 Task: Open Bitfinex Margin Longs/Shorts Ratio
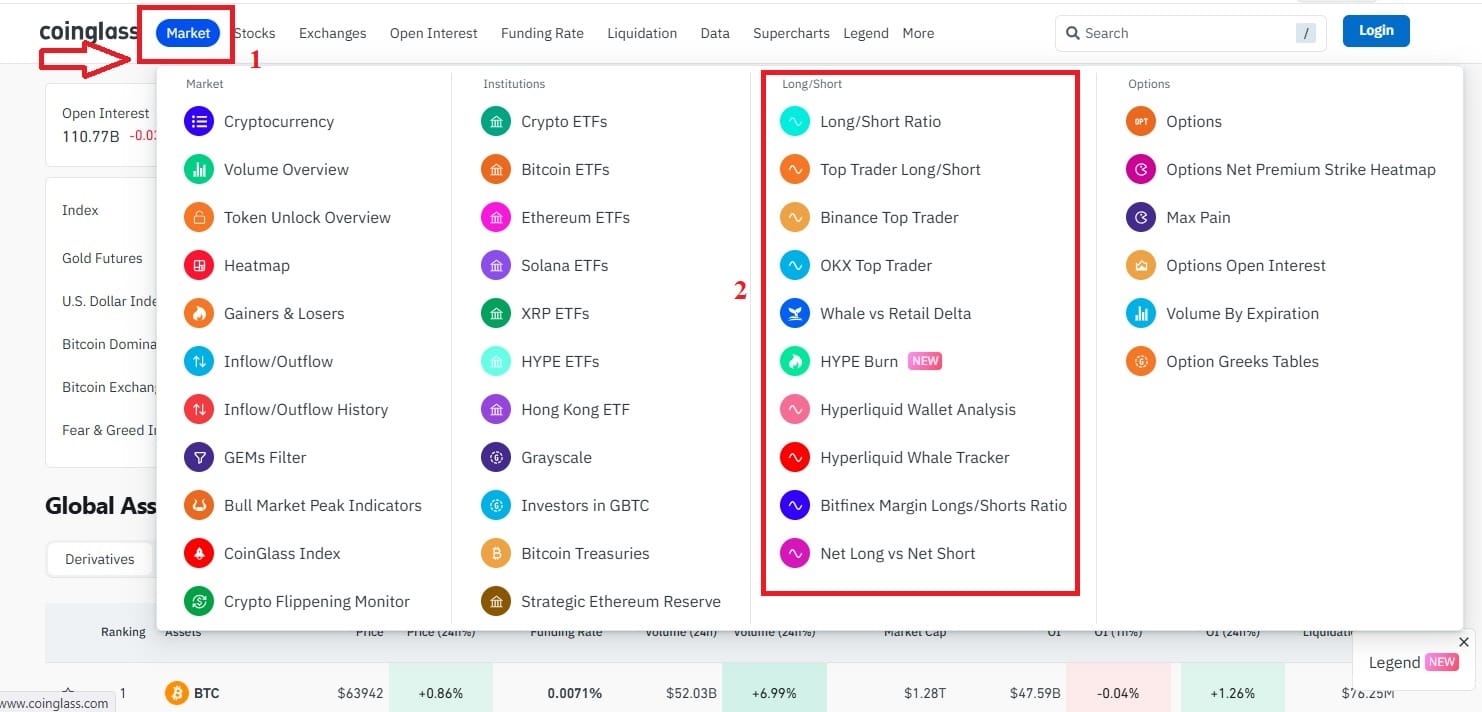click(943, 505)
